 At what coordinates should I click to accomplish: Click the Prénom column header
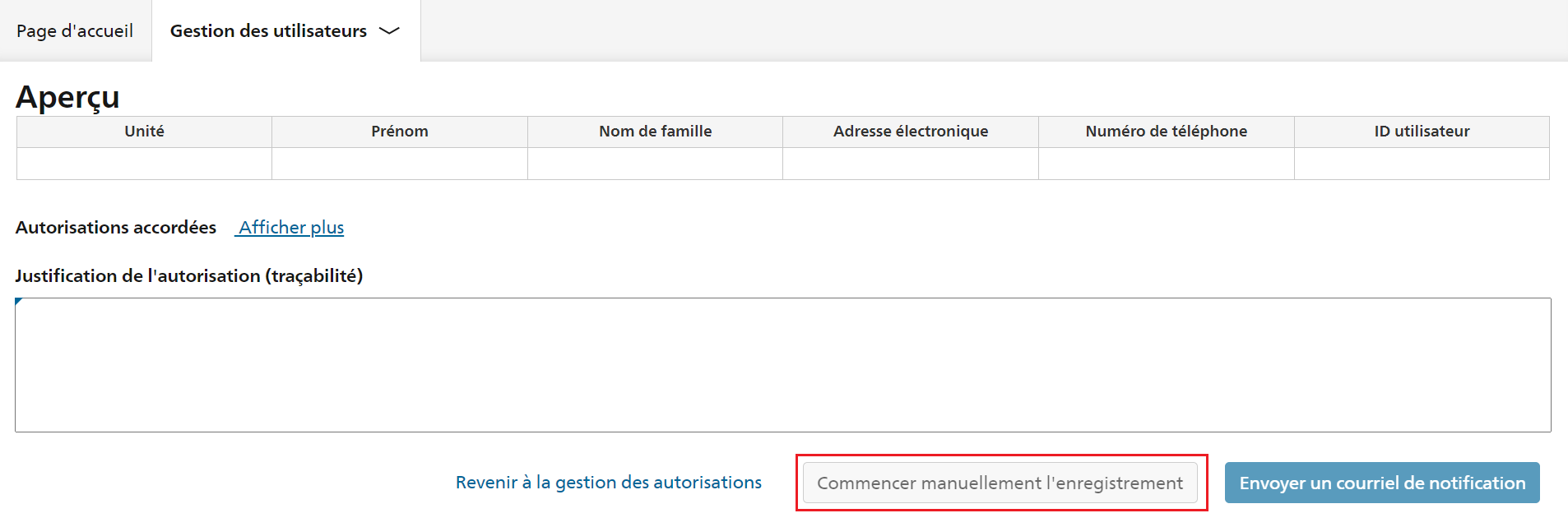tap(400, 132)
